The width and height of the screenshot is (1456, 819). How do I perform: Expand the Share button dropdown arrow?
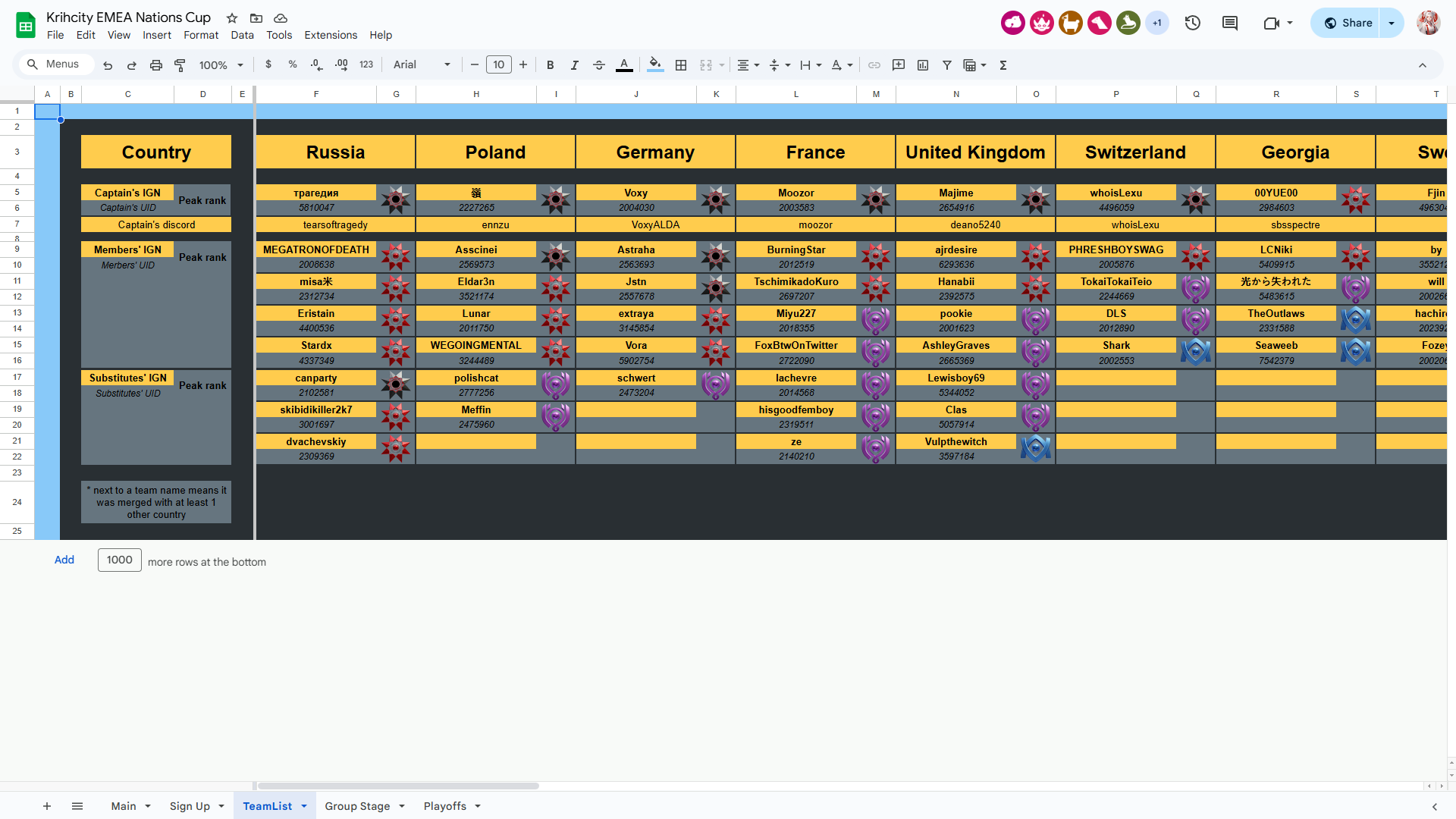tap(1392, 23)
